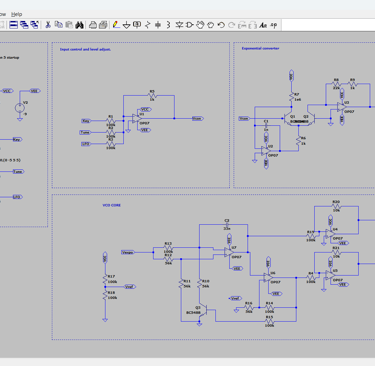Select the Copy tool in toolbar
This screenshot has height=366, width=375.
click(x=59, y=25)
